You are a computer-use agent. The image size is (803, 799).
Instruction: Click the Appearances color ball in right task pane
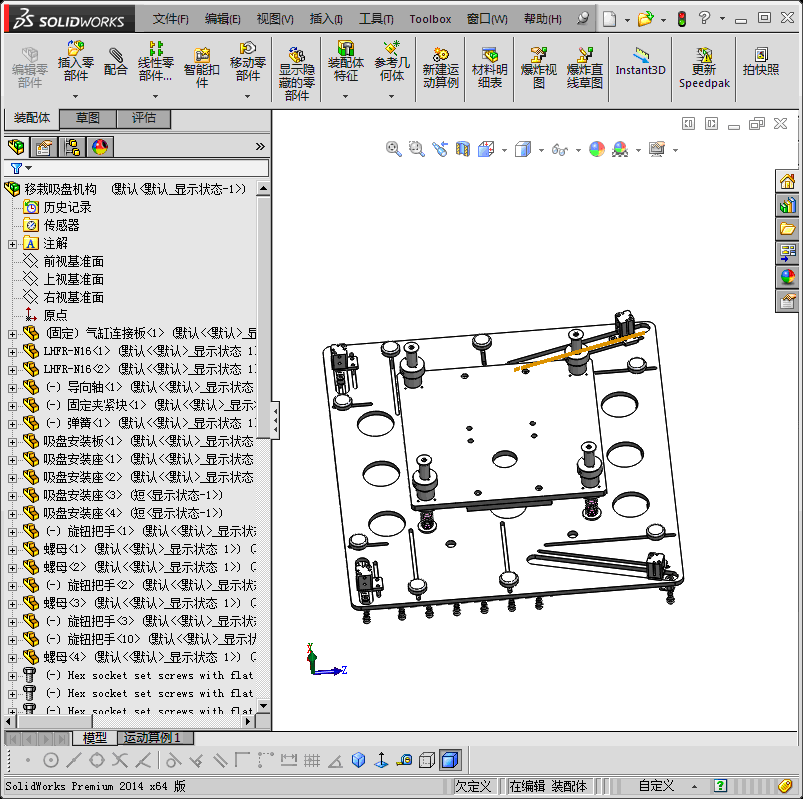pos(788,277)
